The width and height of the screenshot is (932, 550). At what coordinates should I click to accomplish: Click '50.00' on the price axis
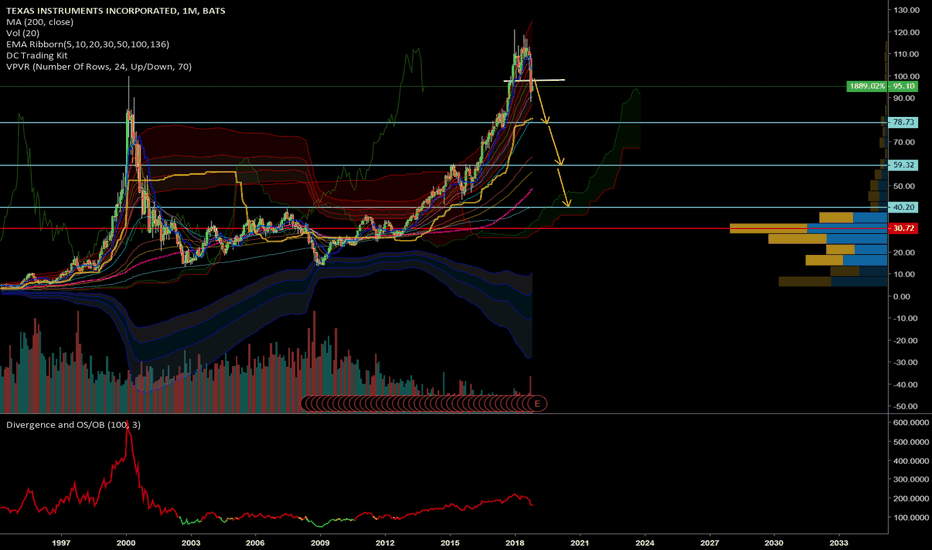906,186
